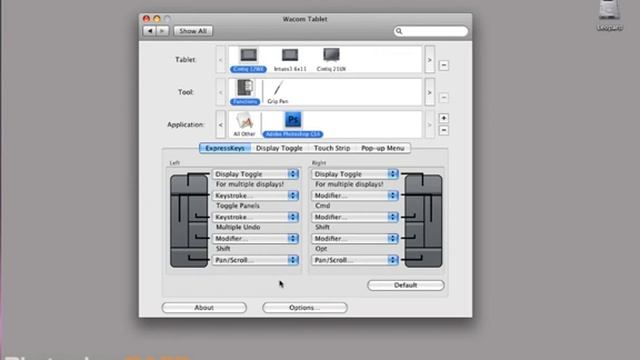The width and height of the screenshot is (640, 360).
Task: Click the Wacom Tablet window title
Action: click(305, 19)
